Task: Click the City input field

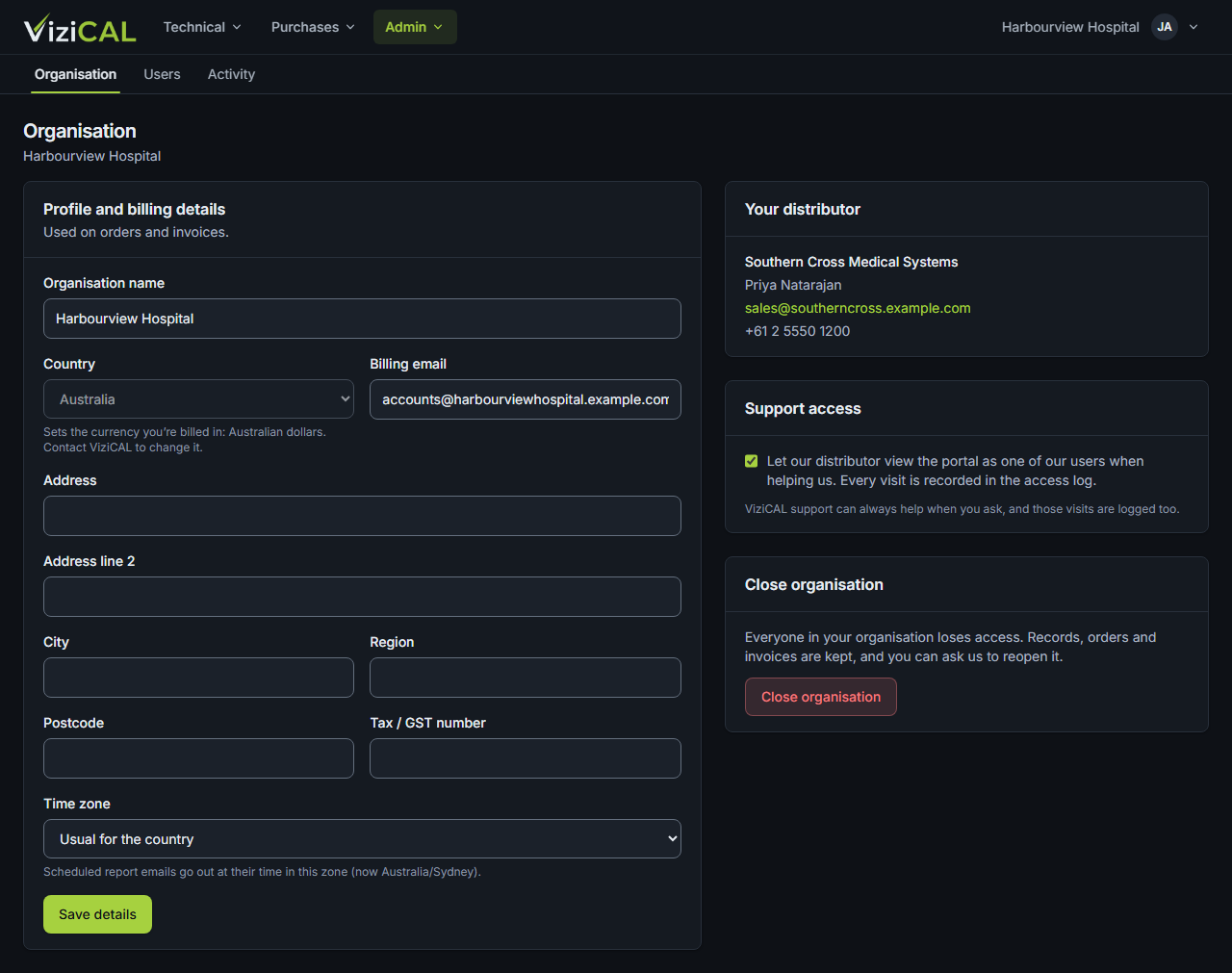Action: [x=198, y=678]
